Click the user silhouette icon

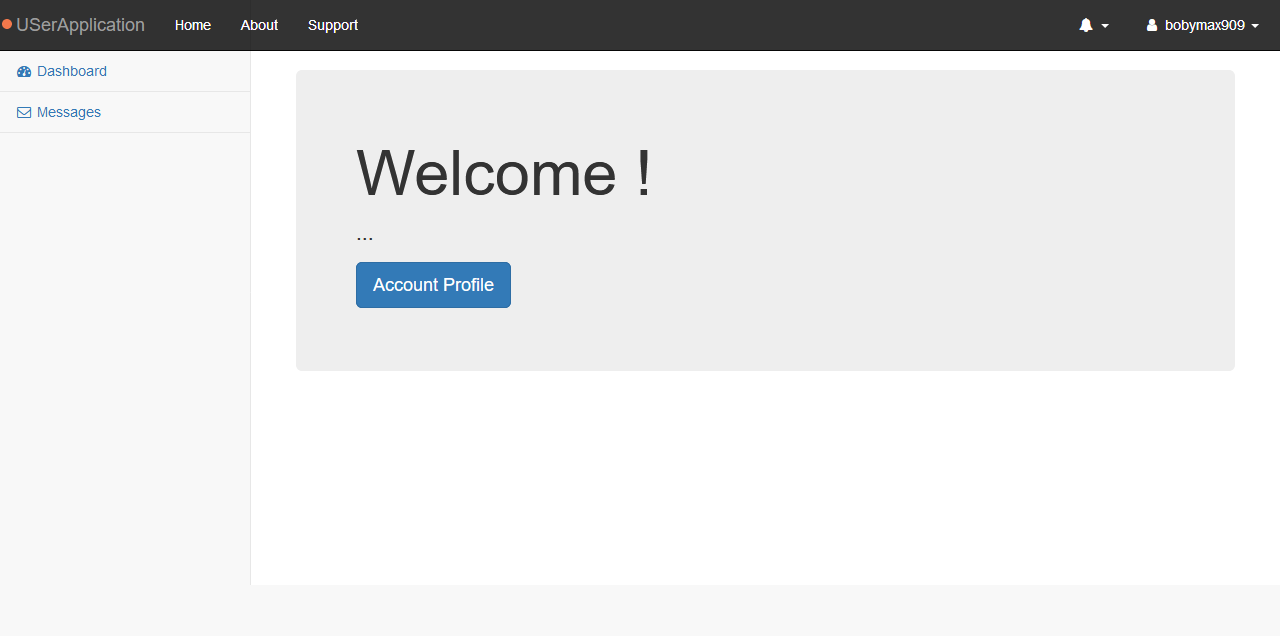pos(1152,25)
